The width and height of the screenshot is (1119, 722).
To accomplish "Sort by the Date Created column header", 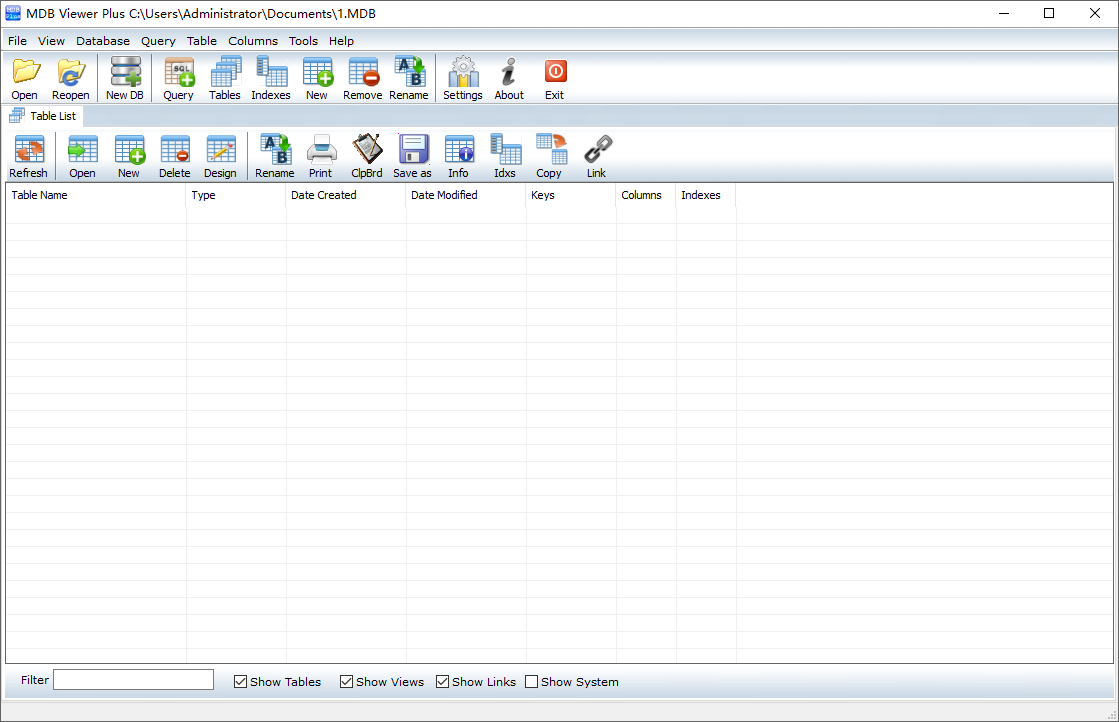I will click(x=345, y=195).
